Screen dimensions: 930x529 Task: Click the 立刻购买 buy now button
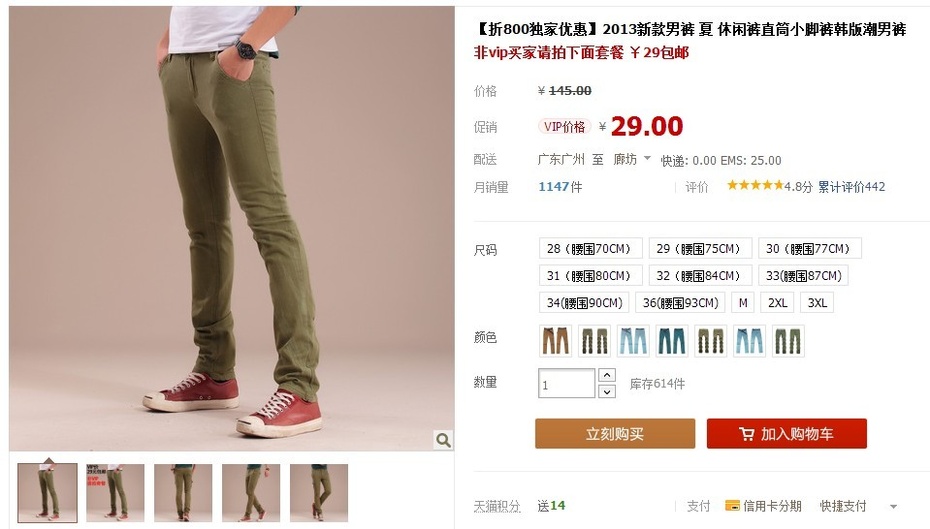click(x=615, y=434)
